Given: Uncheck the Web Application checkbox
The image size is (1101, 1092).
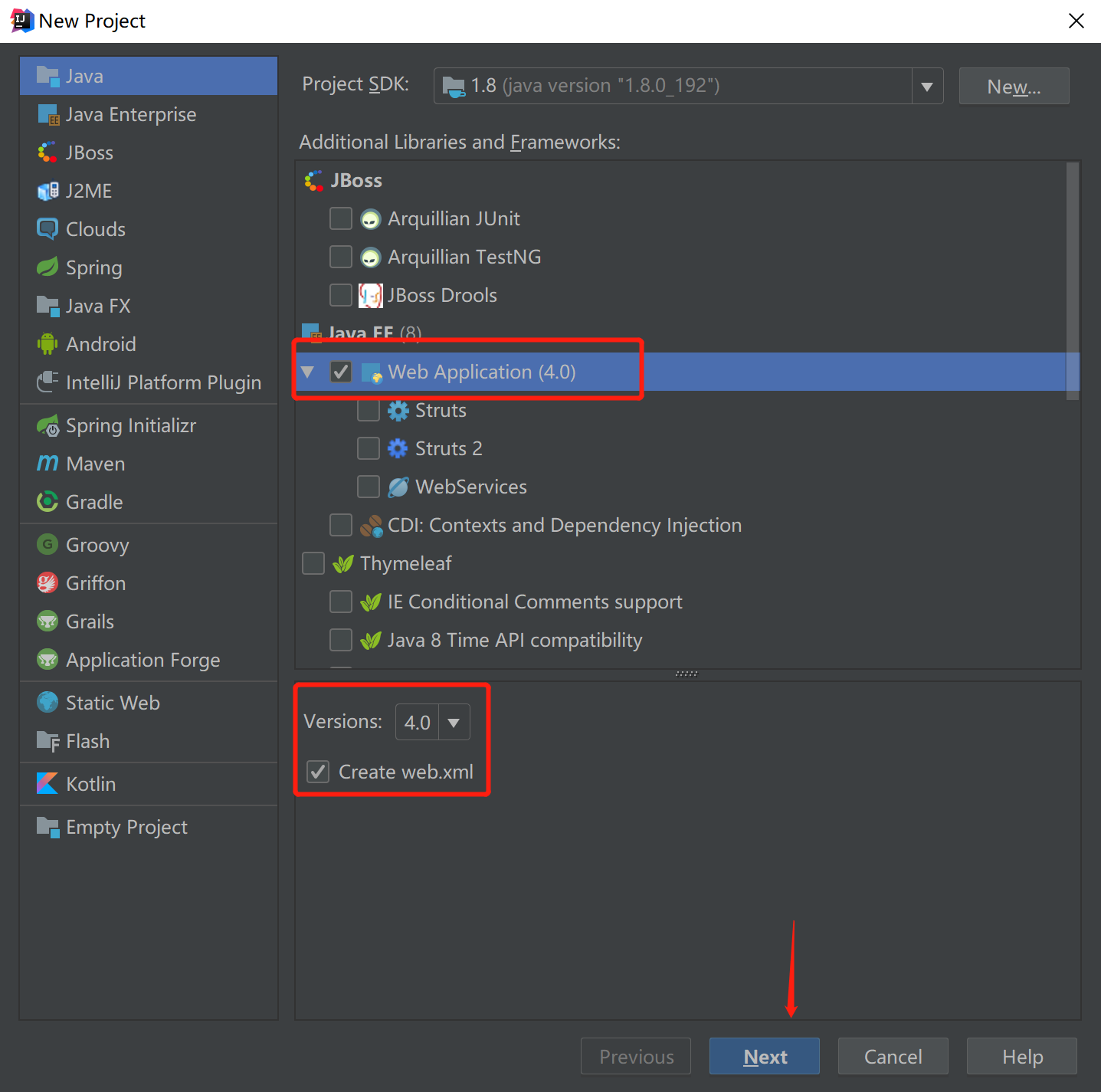Looking at the screenshot, I should [341, 372].
